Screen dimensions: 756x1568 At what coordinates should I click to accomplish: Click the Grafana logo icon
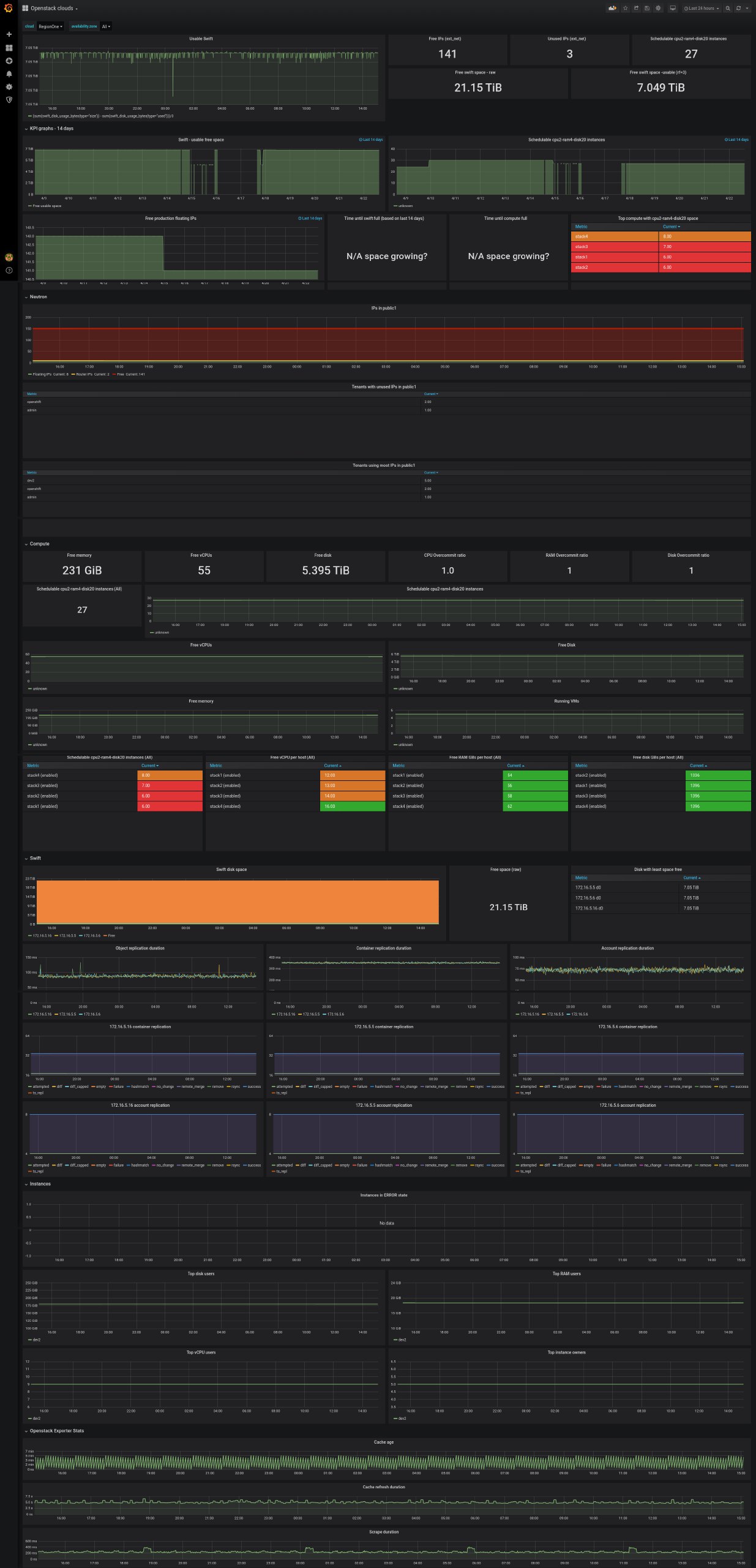[9, 9]
